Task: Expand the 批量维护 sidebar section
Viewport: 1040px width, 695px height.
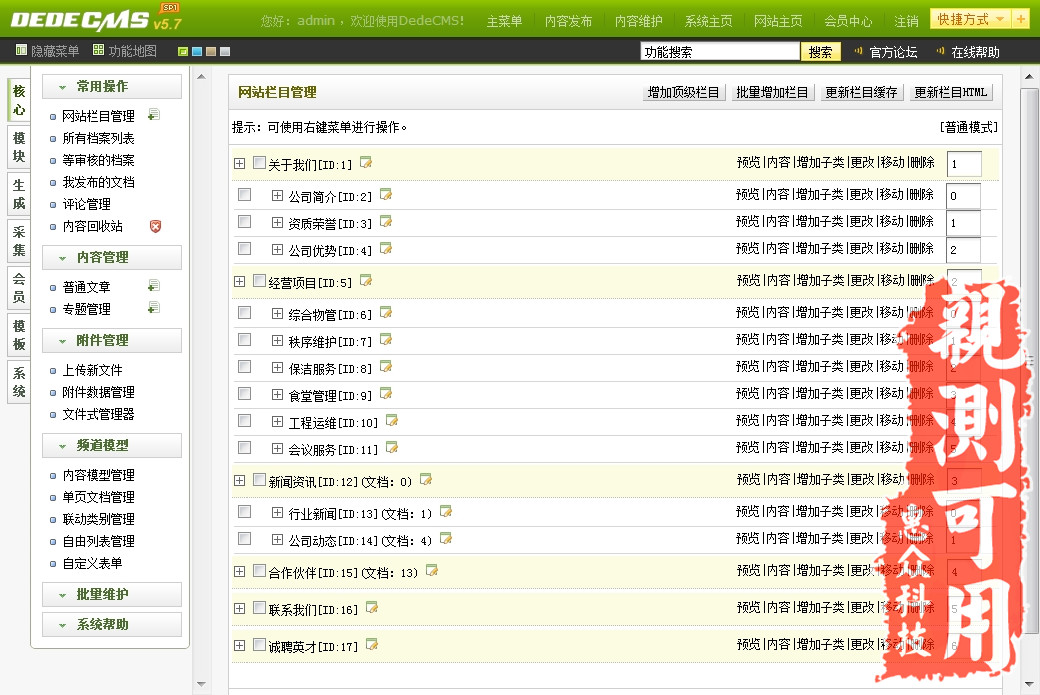Action: 111,594
